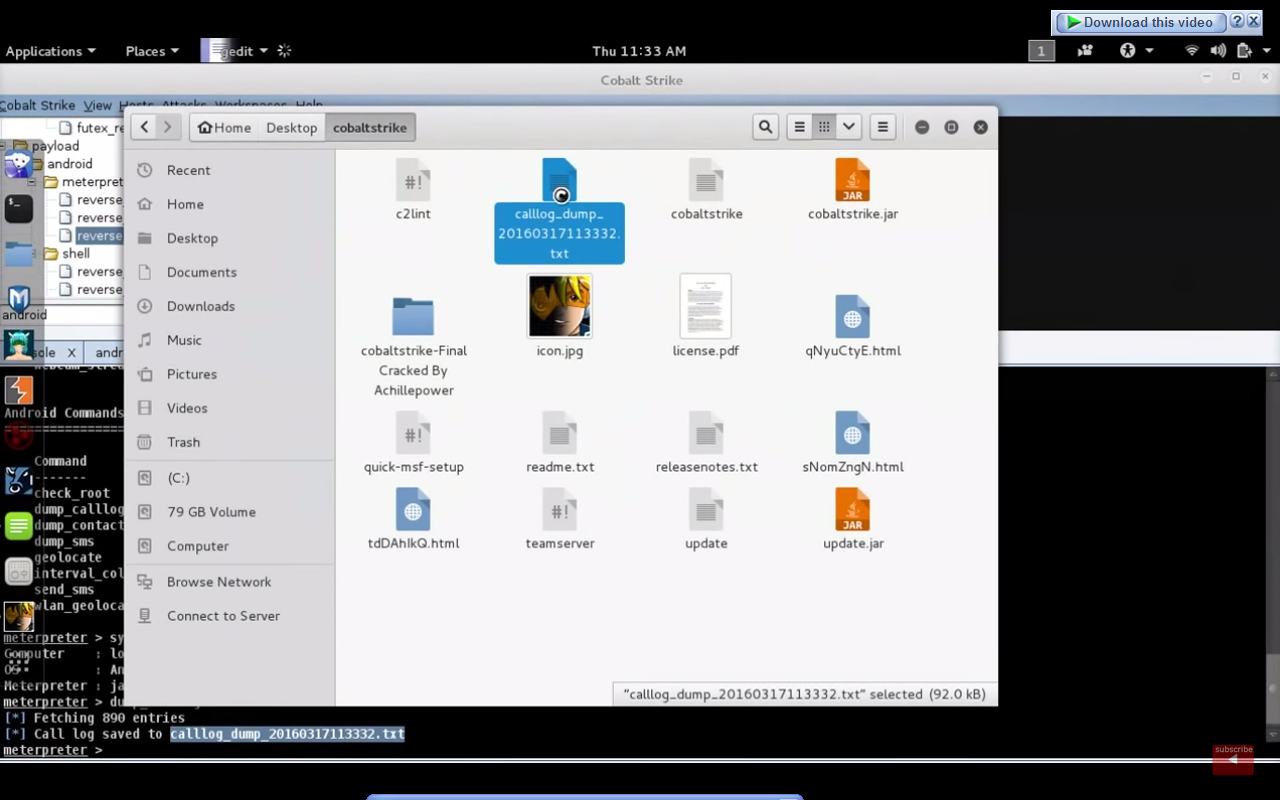The height and width of the screenshot is (800, 1280).
Task: Open 79 GB Volume in the sidebar
Action: (229, 512)
